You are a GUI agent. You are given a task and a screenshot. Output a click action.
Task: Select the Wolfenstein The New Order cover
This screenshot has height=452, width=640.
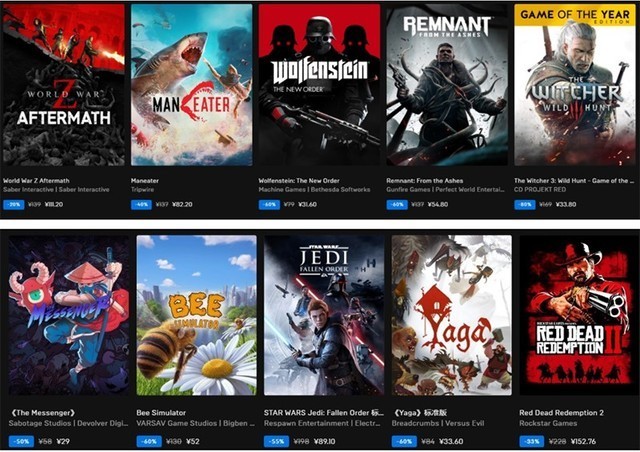(x=319, y=85)
